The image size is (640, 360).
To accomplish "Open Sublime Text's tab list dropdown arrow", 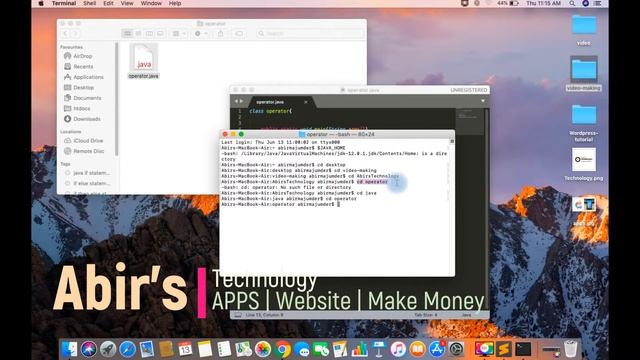I will click(483, 101).
